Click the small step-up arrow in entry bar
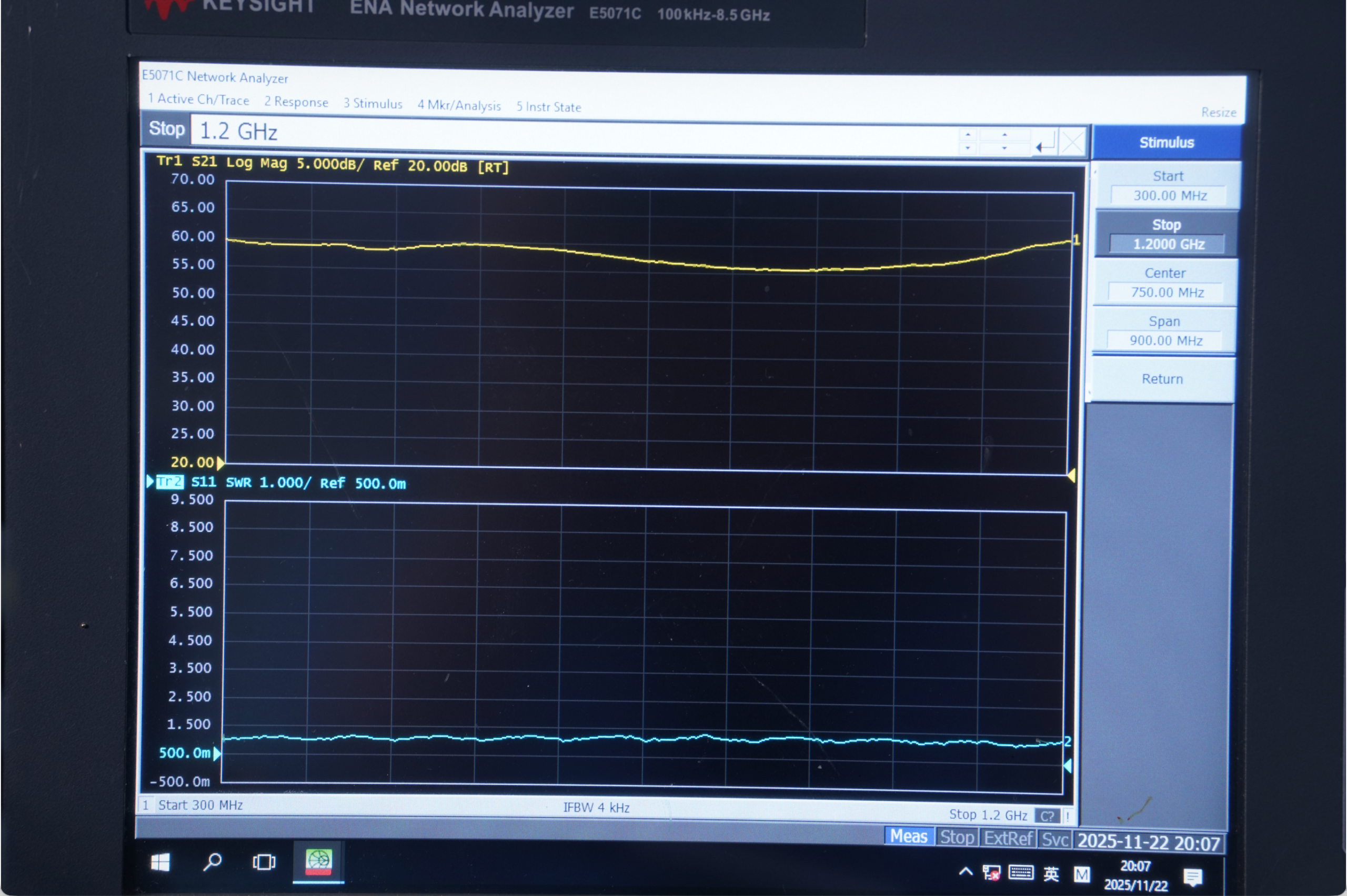 click(x=968, y=135)
